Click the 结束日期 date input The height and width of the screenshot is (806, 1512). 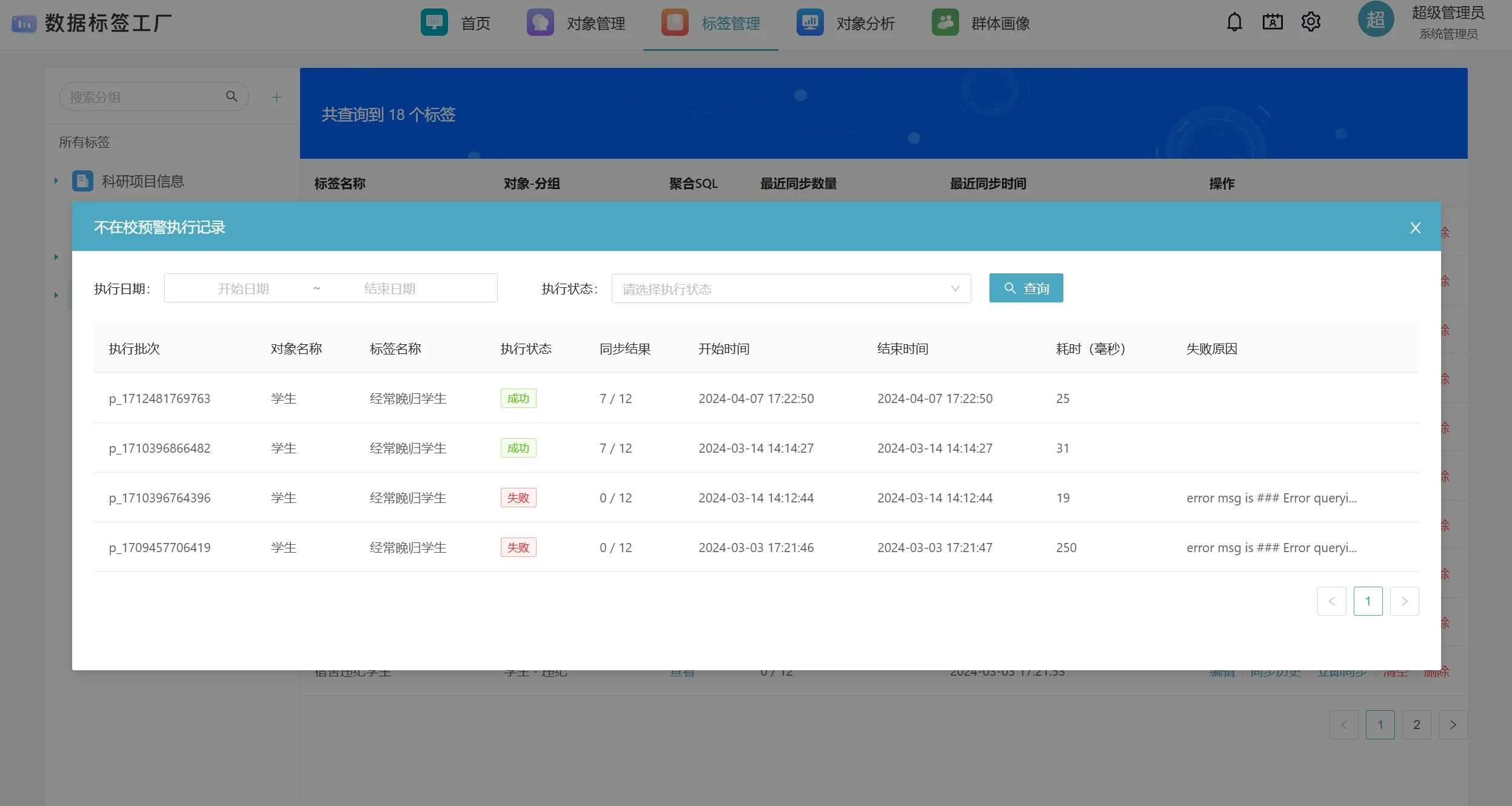[x=390, y=288]
